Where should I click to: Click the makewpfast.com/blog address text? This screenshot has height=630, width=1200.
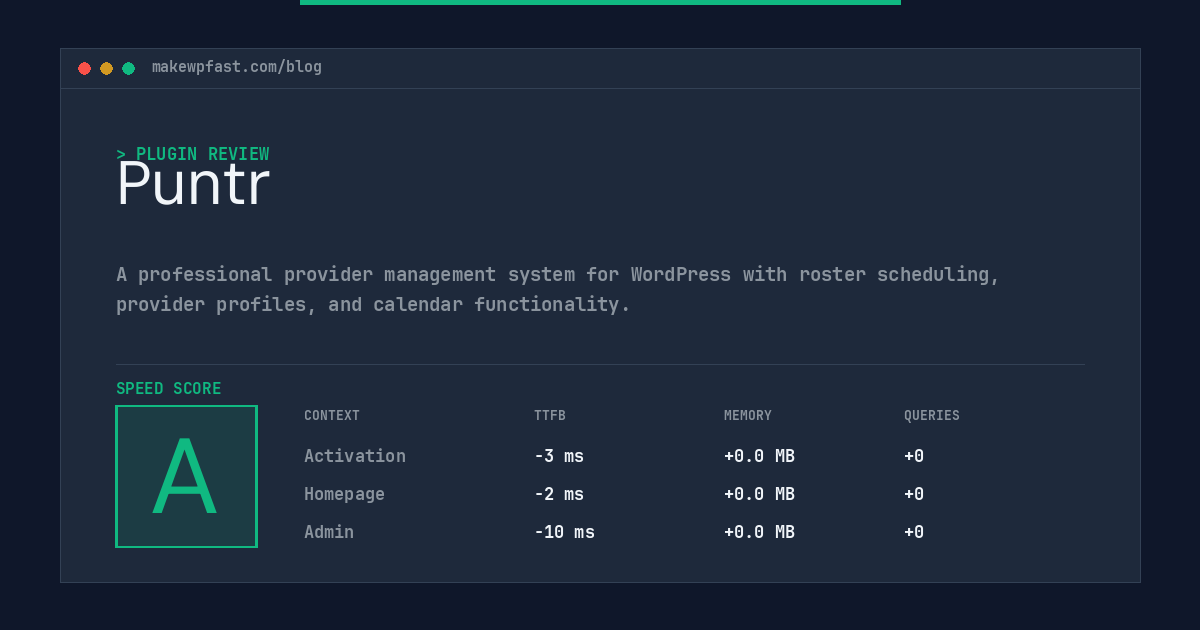coord(237,67)
